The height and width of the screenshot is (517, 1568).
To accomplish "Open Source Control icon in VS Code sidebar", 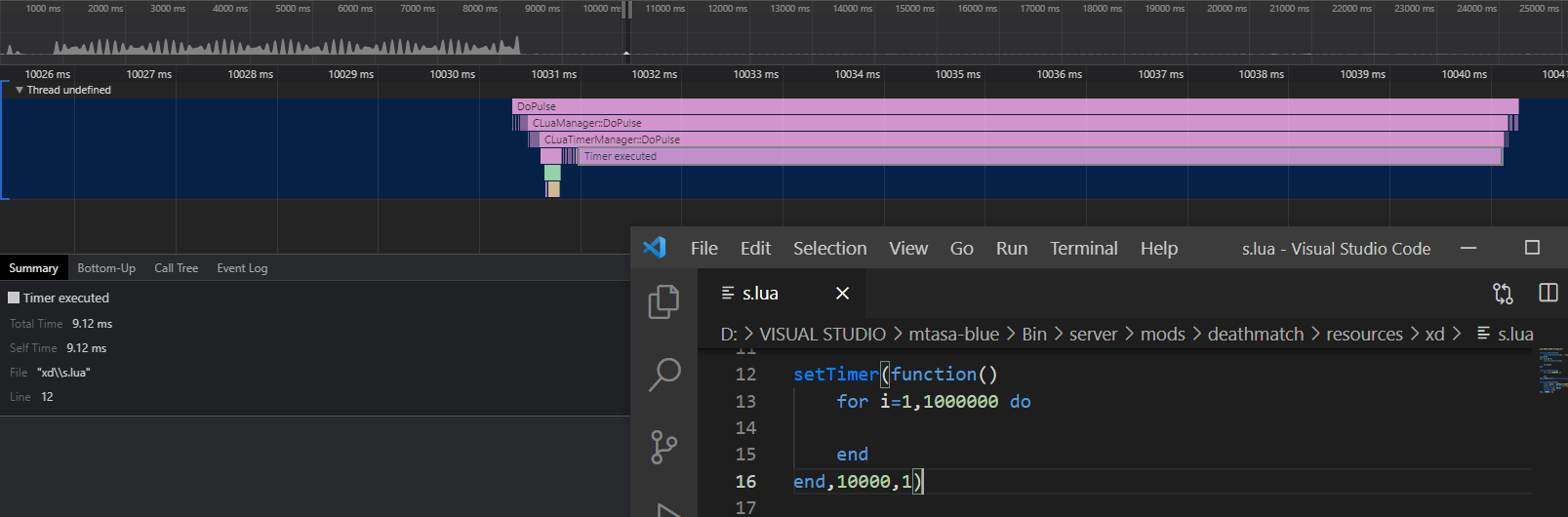I will click(x=664, y=447).
